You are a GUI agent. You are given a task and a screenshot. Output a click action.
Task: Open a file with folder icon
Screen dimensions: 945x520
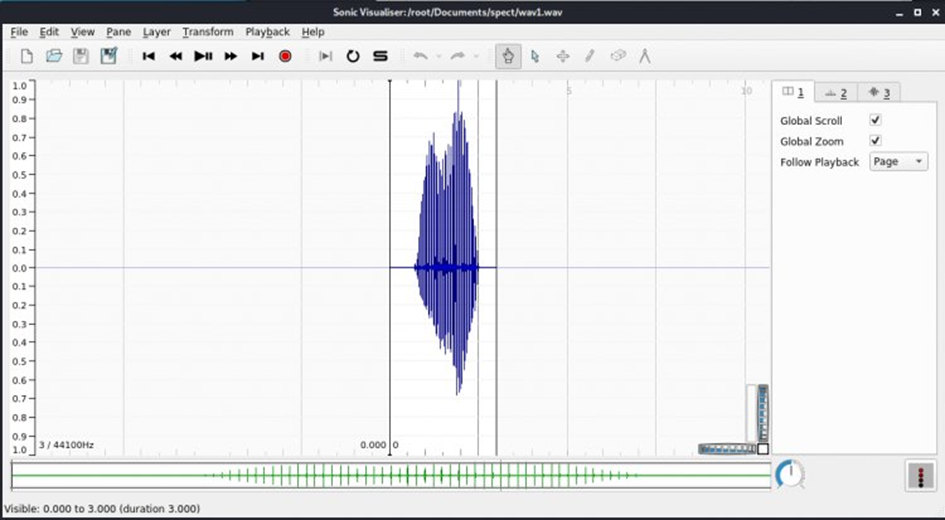[x=54, y=56]
